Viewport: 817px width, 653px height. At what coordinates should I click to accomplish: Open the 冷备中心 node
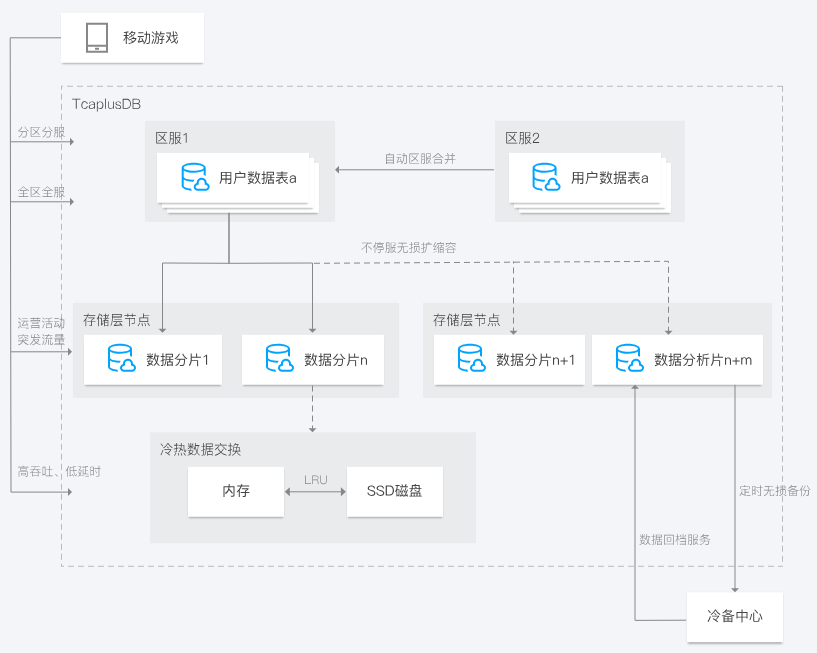(x=734, y=616)
